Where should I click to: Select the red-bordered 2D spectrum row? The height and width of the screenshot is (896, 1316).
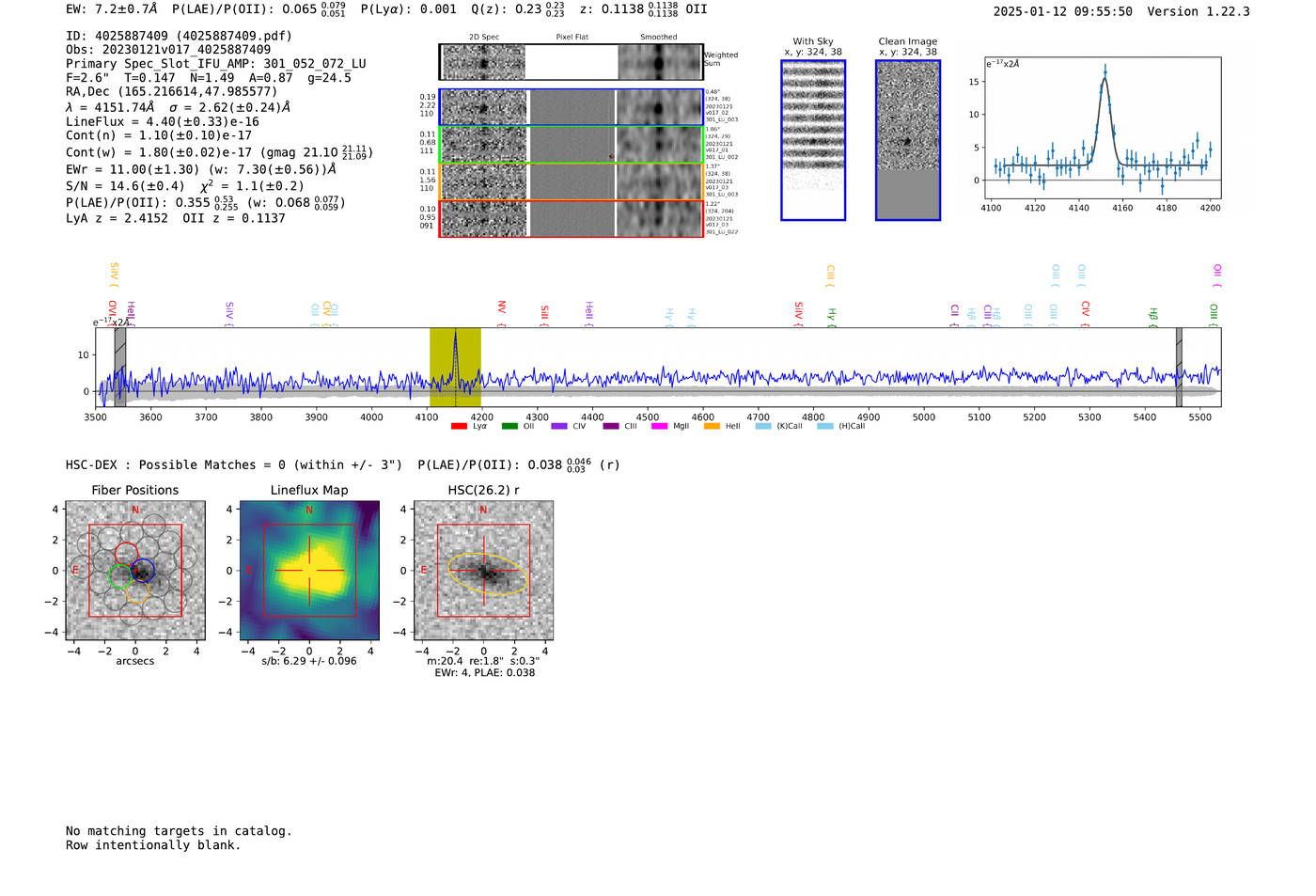[572, 218]
